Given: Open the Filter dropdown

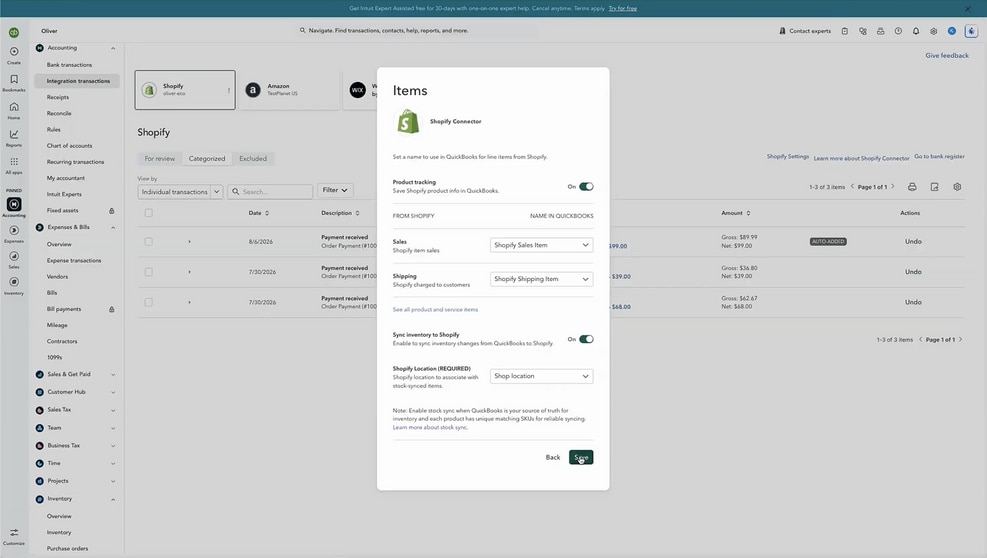Looking at the screenshot, I should (335, 190).
